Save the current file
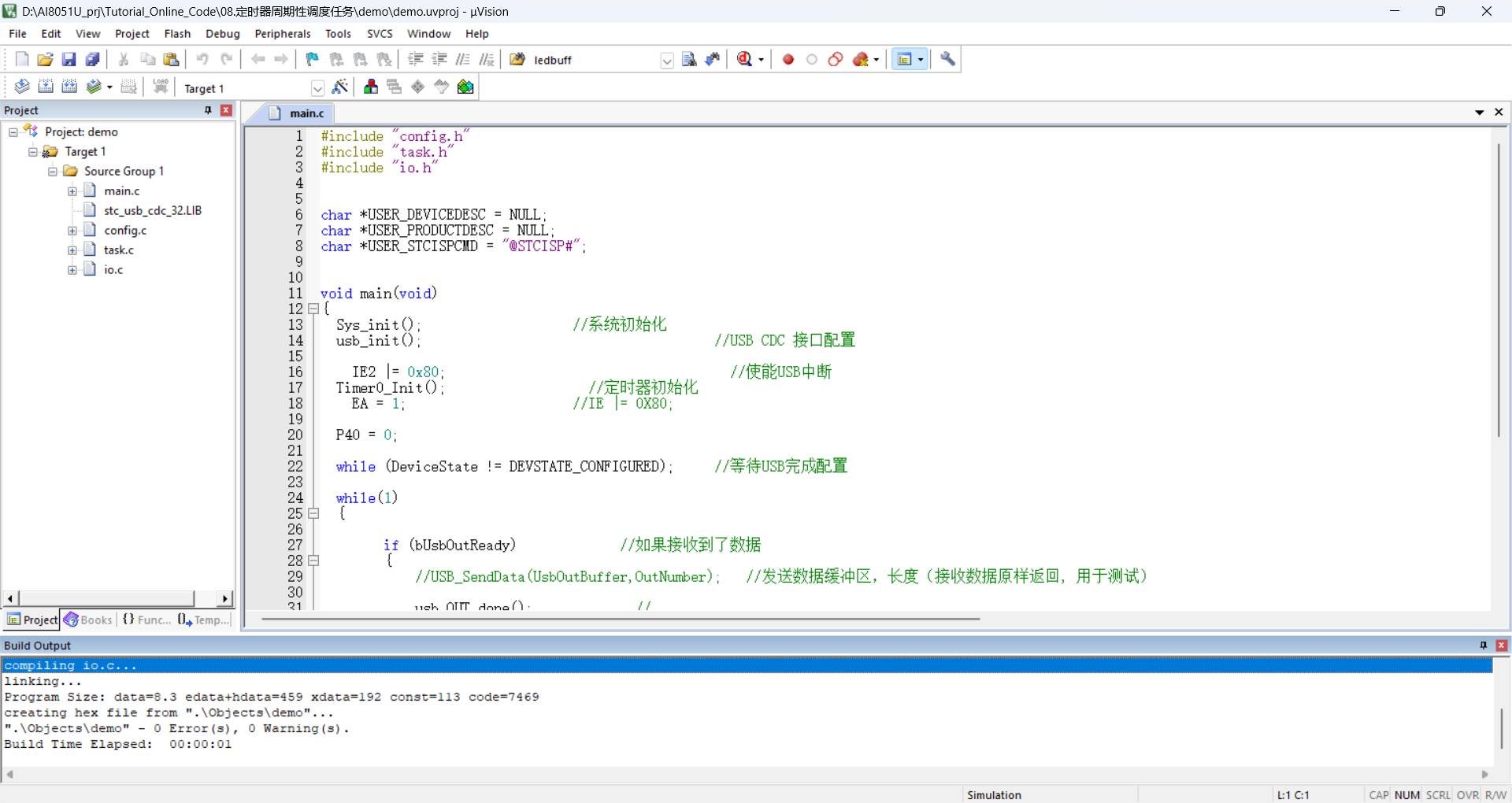 (x=69, y=59)
